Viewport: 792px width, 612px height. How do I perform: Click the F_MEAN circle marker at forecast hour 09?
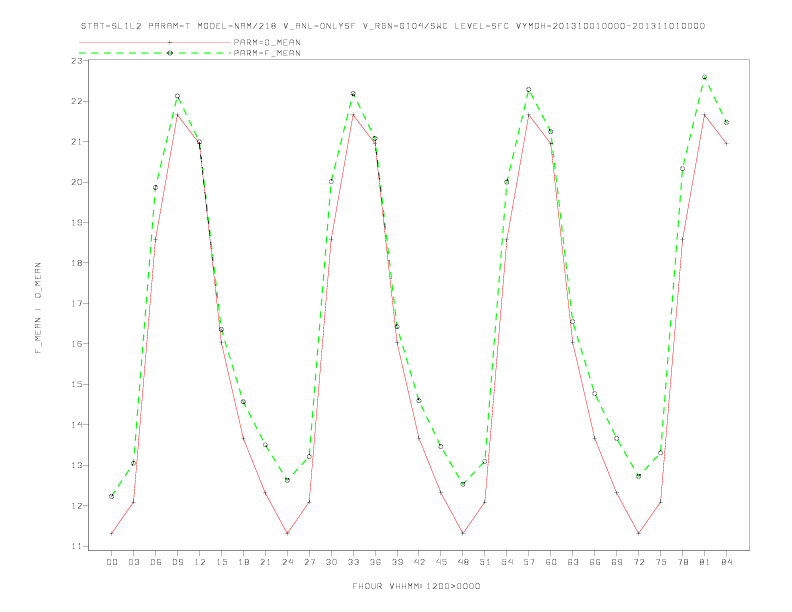pyautogui.click(x=177, y=96)
